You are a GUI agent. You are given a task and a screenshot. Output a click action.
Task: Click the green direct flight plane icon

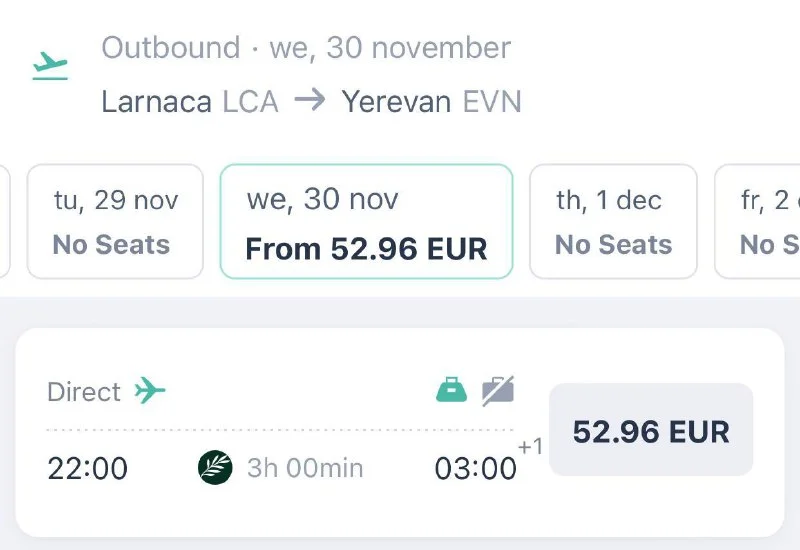[x=150, y=390]
